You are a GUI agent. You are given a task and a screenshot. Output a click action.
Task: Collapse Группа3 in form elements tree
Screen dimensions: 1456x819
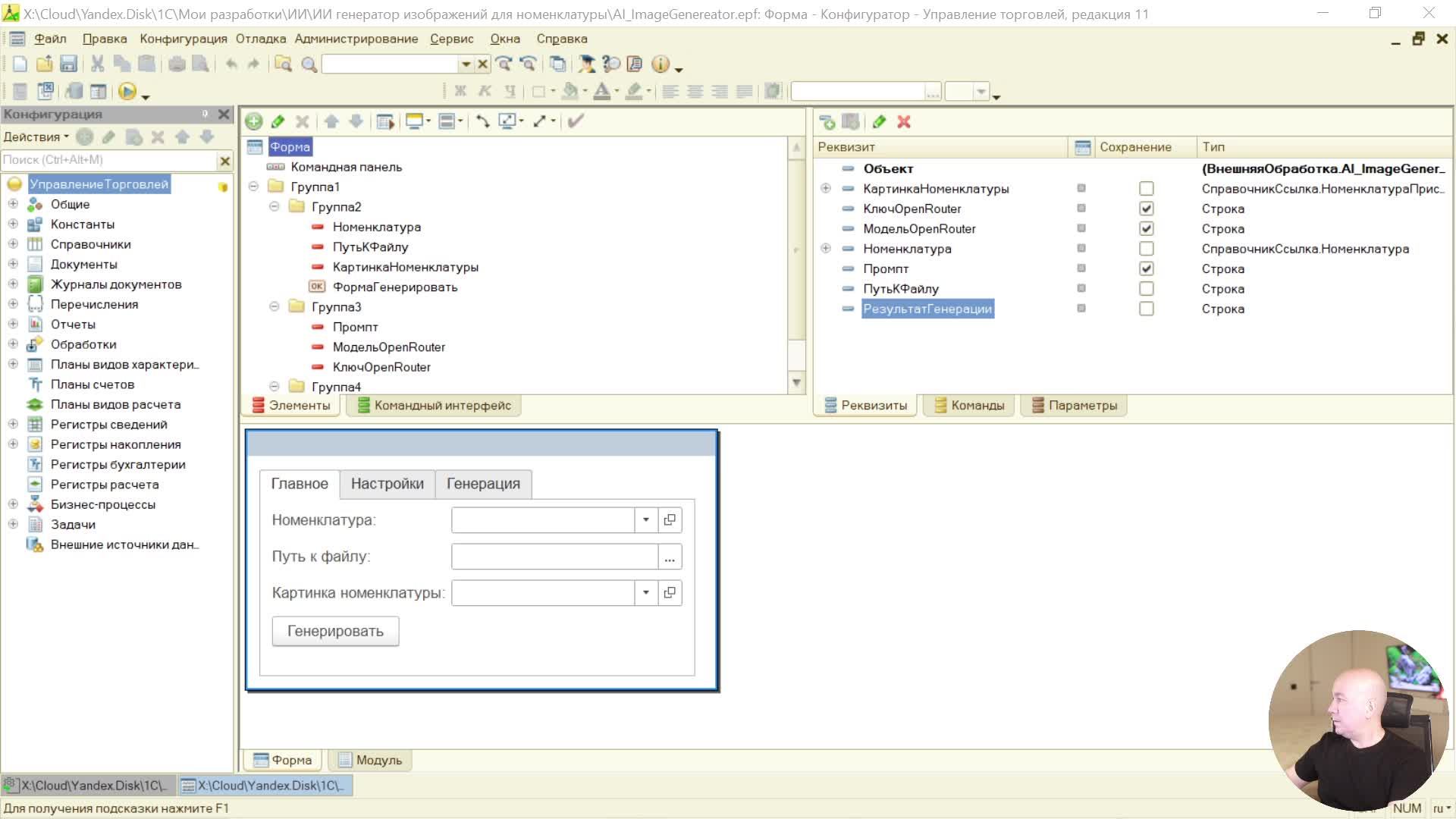pyautogui.click(x=275, y=306)
